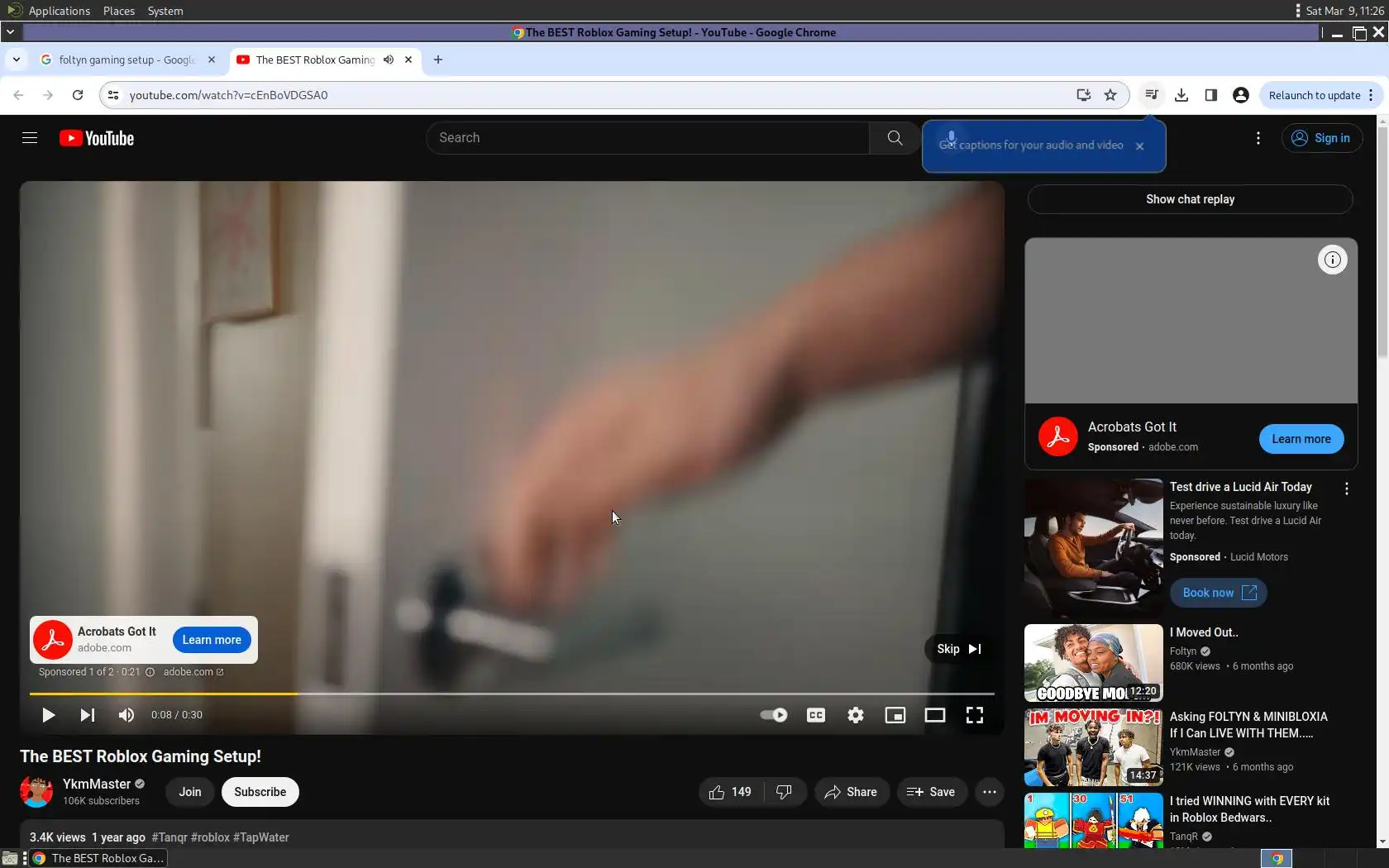1389x868 pixels.
Task: Like the video with thumbs up
Action: pyautogui.click(x=730, y=792)
